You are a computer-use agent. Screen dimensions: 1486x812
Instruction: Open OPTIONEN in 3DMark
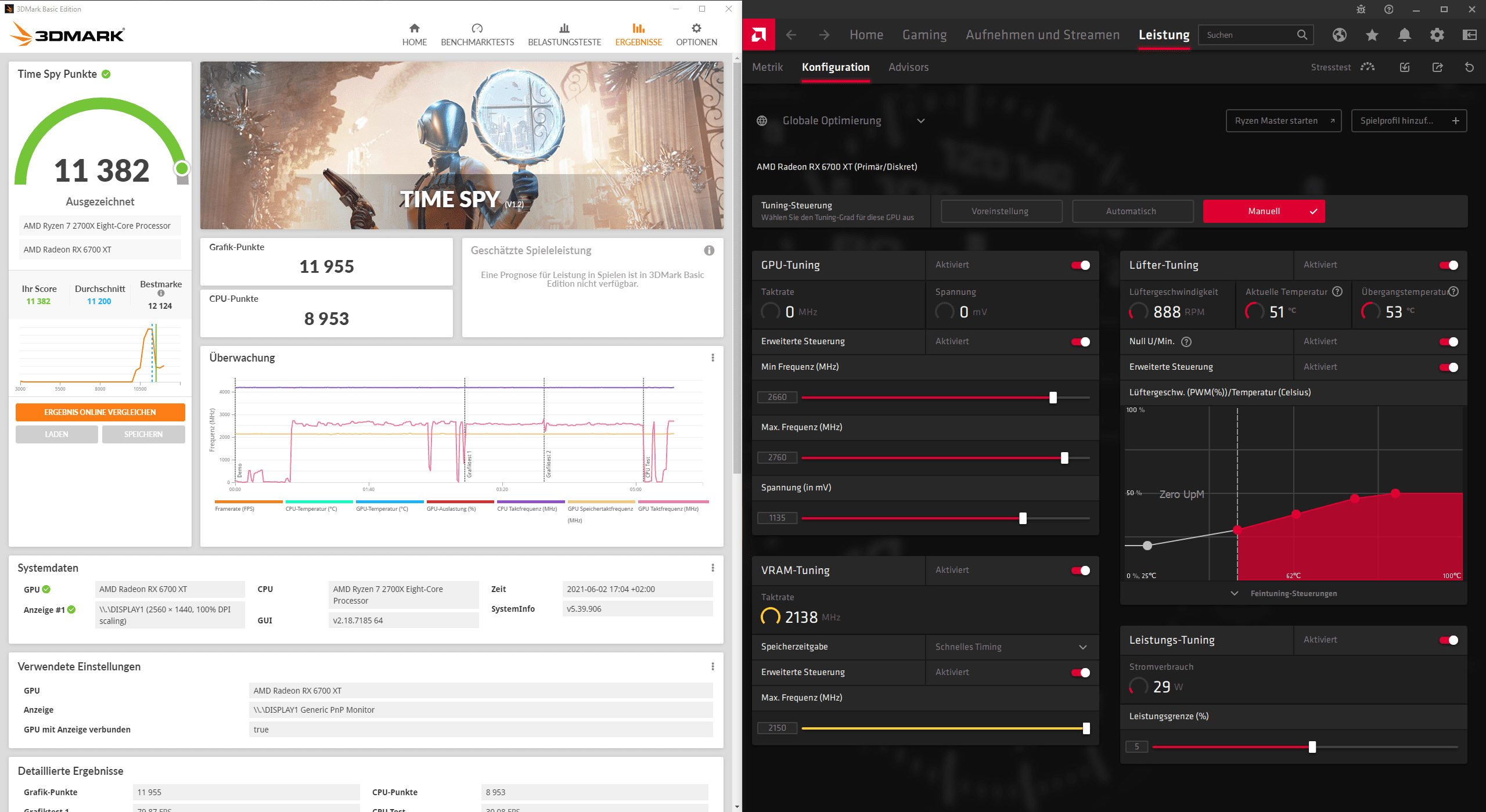pos(696,35)
